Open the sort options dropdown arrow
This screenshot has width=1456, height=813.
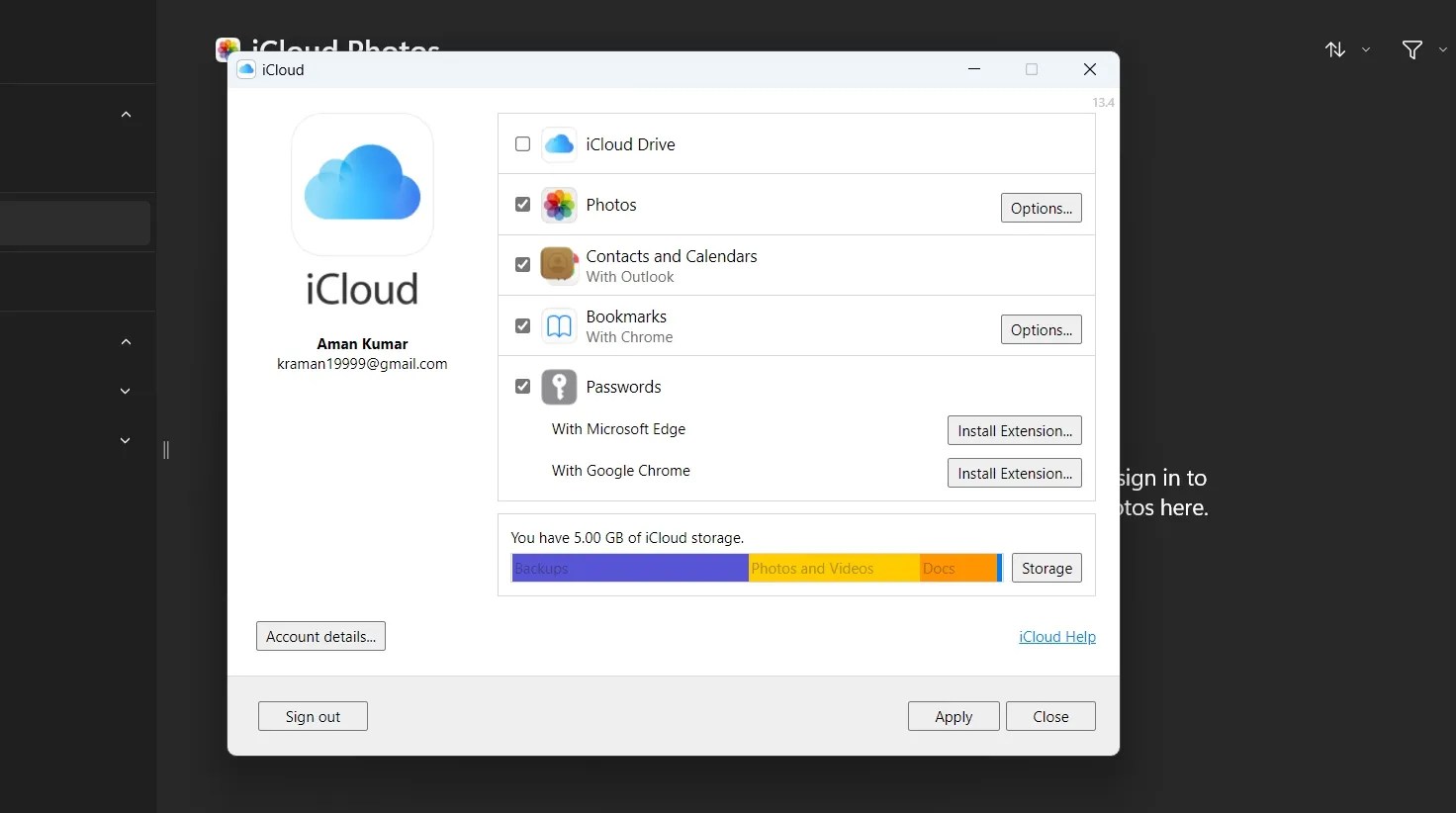(x=1366, y=49)
